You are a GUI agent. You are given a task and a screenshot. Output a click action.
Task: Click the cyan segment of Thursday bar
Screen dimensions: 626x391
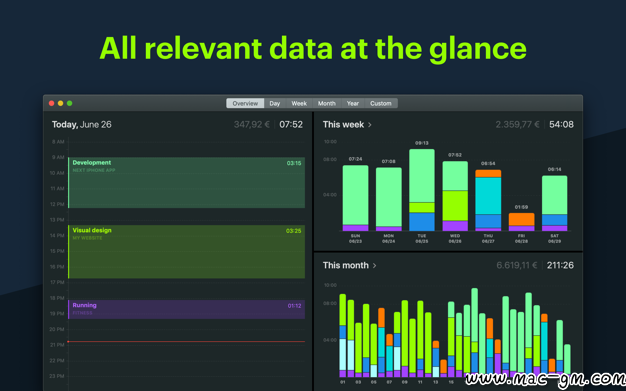click(x=488, y=196)
